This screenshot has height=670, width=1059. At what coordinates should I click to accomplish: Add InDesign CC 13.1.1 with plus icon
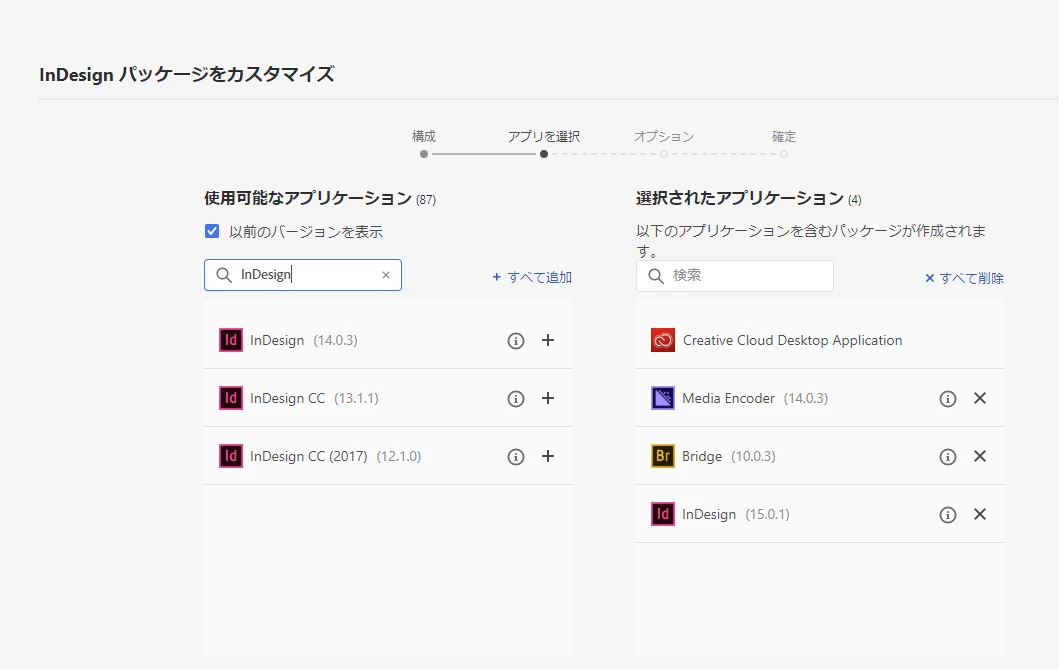548,398
